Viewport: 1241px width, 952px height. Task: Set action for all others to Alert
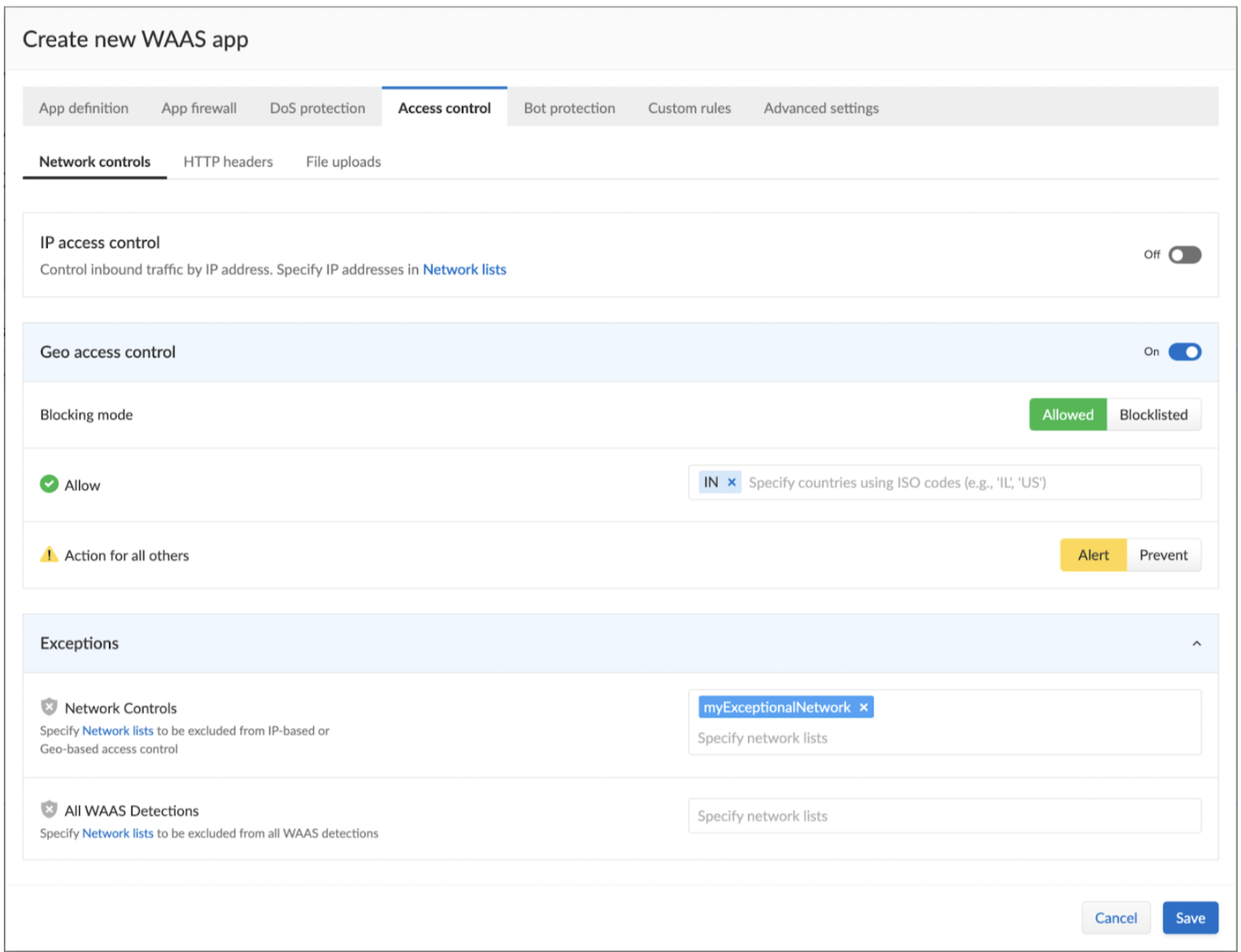(1093, 555)
